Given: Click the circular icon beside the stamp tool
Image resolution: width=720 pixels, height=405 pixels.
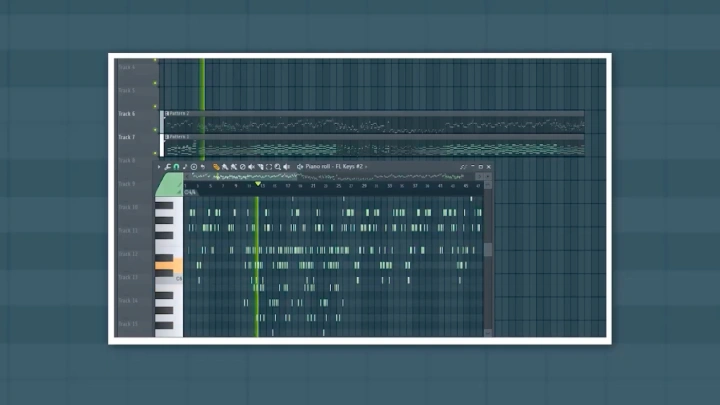Looking at the screenshot, I should pyautogui.click(x=194, y=167).
